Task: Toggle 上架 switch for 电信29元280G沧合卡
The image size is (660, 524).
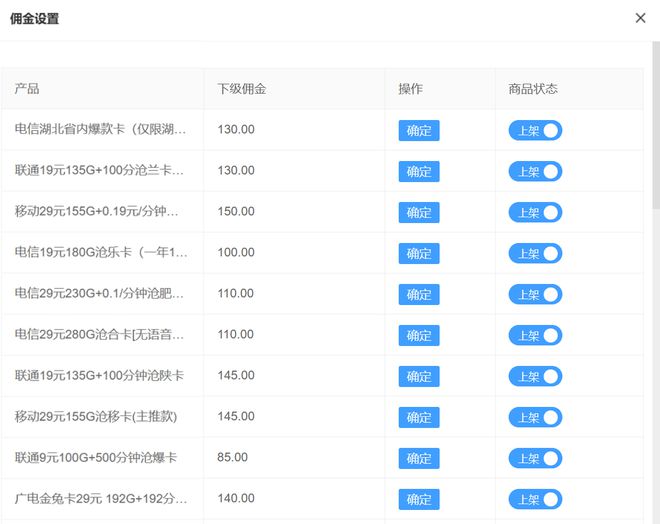Action: tap(535, 335)
